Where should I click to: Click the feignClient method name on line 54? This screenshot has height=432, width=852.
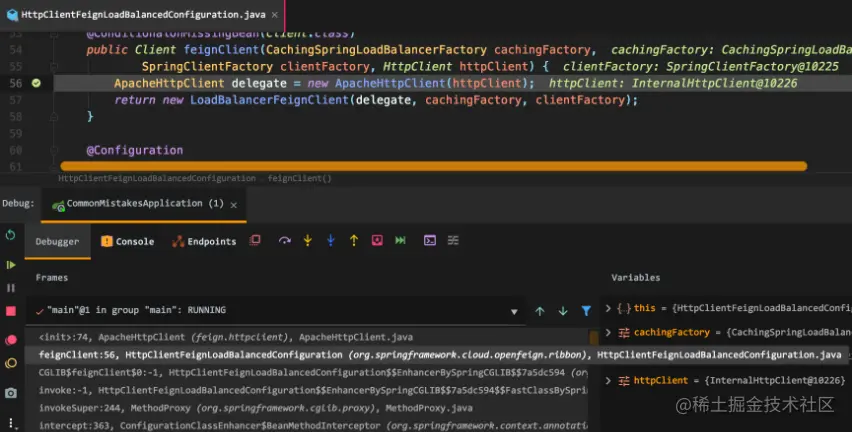pos(221,50)
